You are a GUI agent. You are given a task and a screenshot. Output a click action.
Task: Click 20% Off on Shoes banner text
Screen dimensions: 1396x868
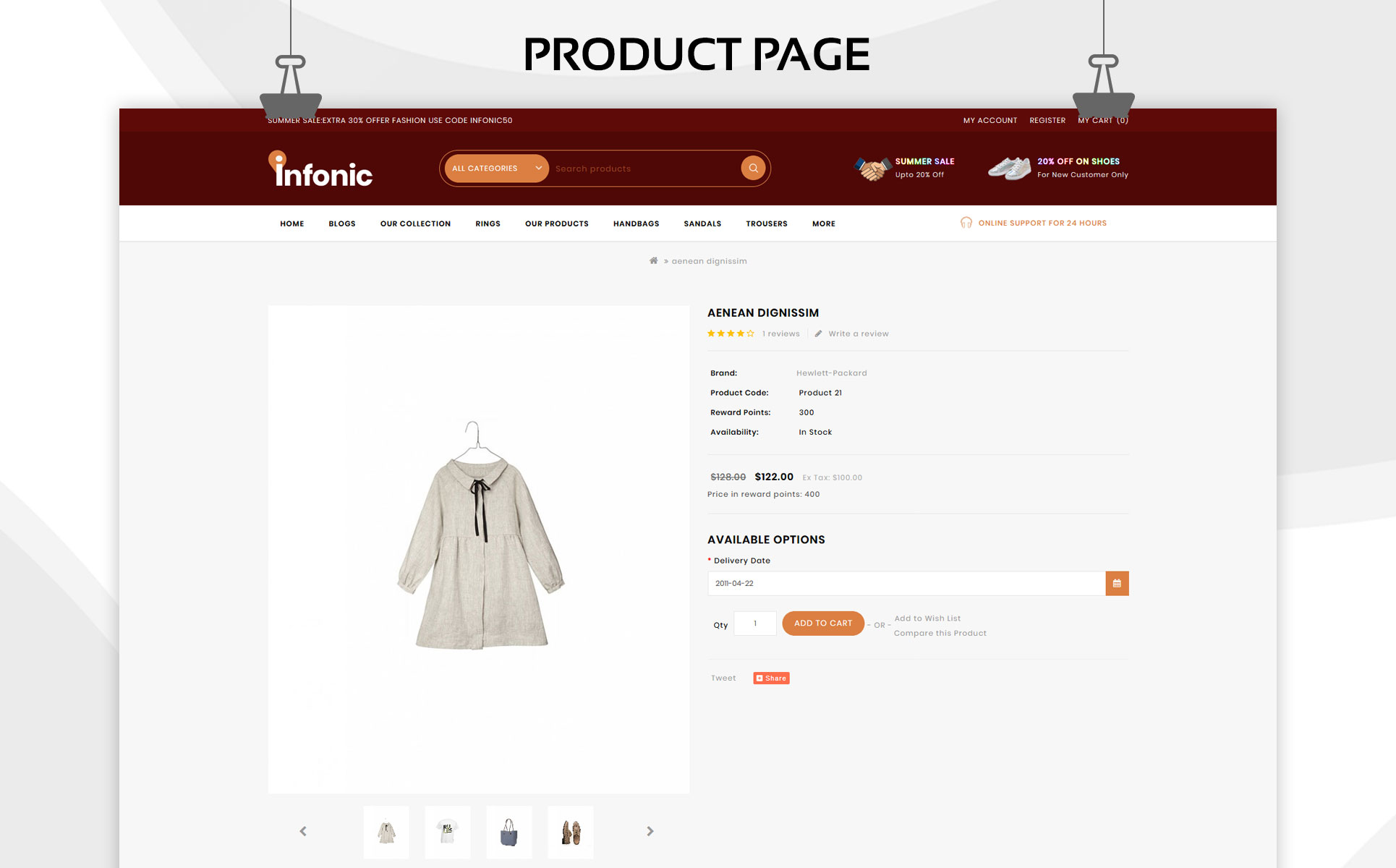coord(1082,168)
